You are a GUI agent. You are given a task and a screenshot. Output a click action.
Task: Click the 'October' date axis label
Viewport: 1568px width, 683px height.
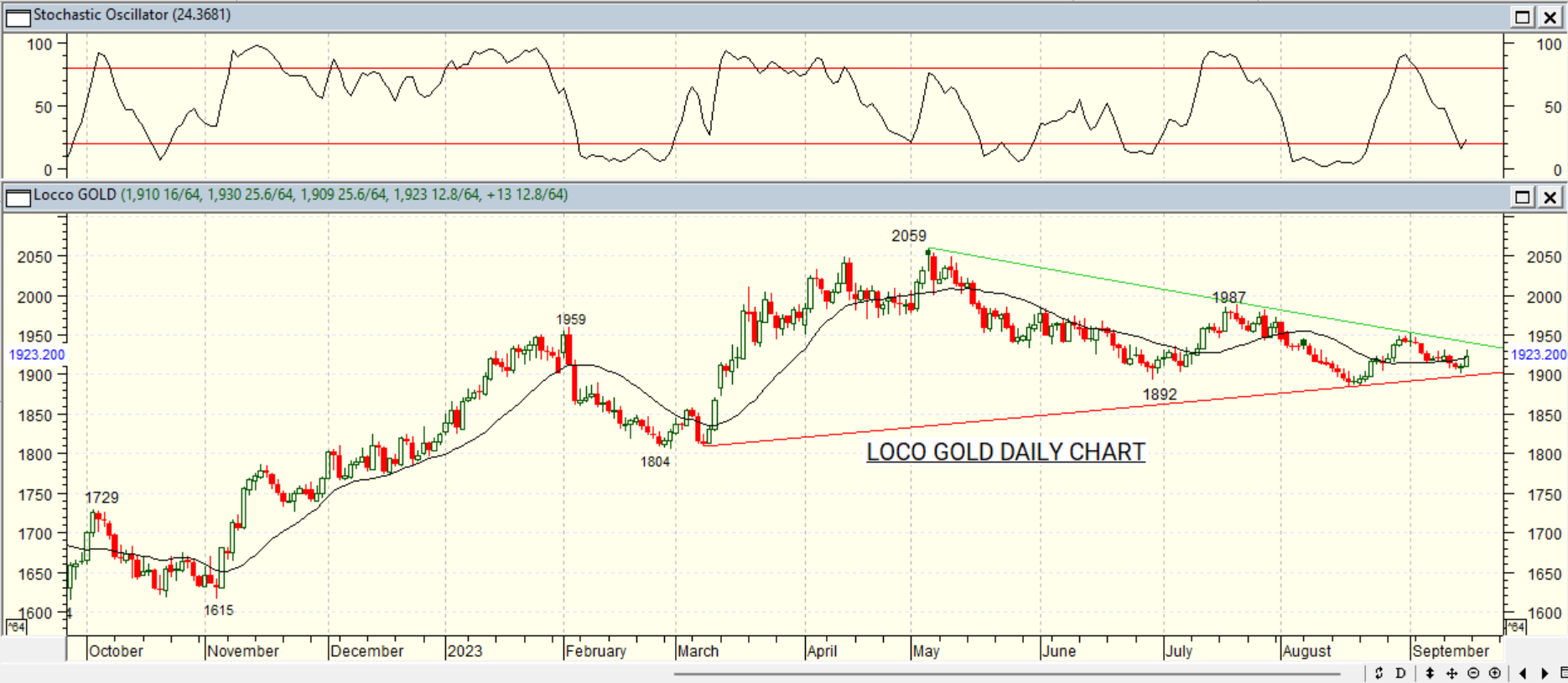116,651
